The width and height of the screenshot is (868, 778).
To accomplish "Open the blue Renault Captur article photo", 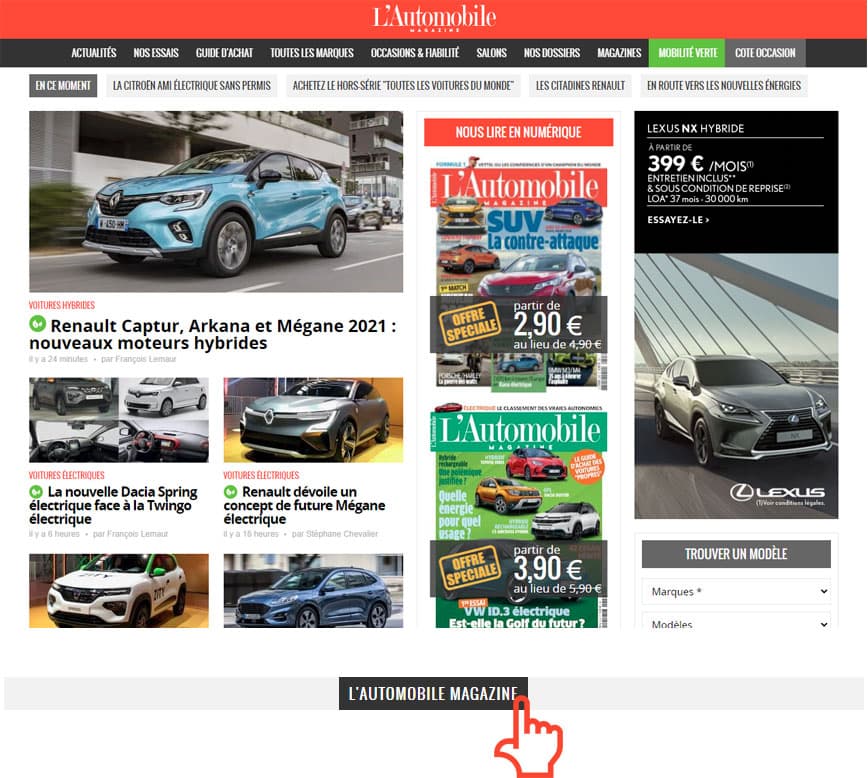I will tap(216, 202).
